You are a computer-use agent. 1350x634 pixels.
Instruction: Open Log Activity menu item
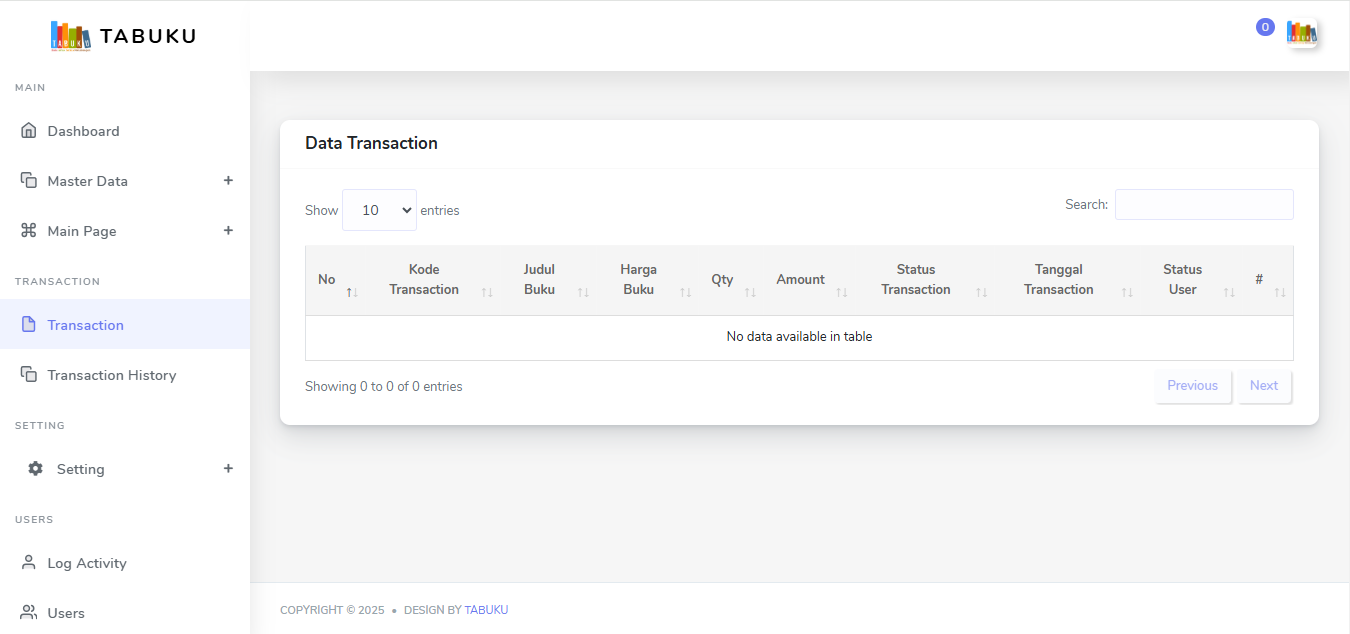(x=87, y=563)
